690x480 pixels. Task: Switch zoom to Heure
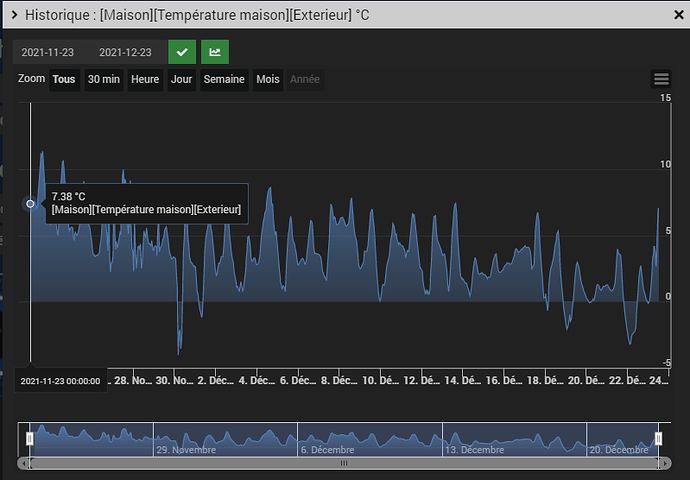(145, 79)
